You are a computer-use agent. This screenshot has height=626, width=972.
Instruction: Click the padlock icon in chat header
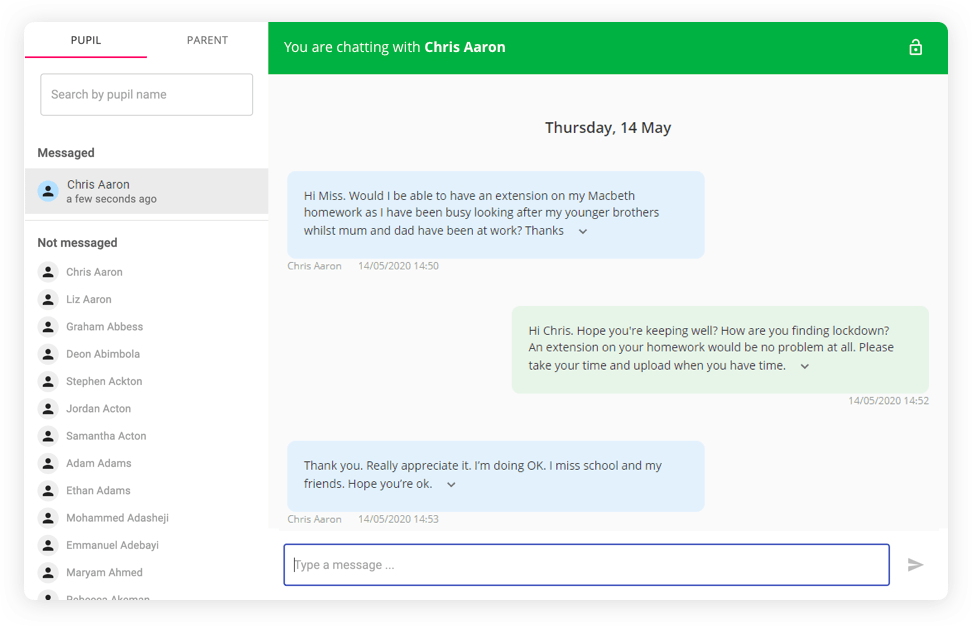(x=915, y=48)
